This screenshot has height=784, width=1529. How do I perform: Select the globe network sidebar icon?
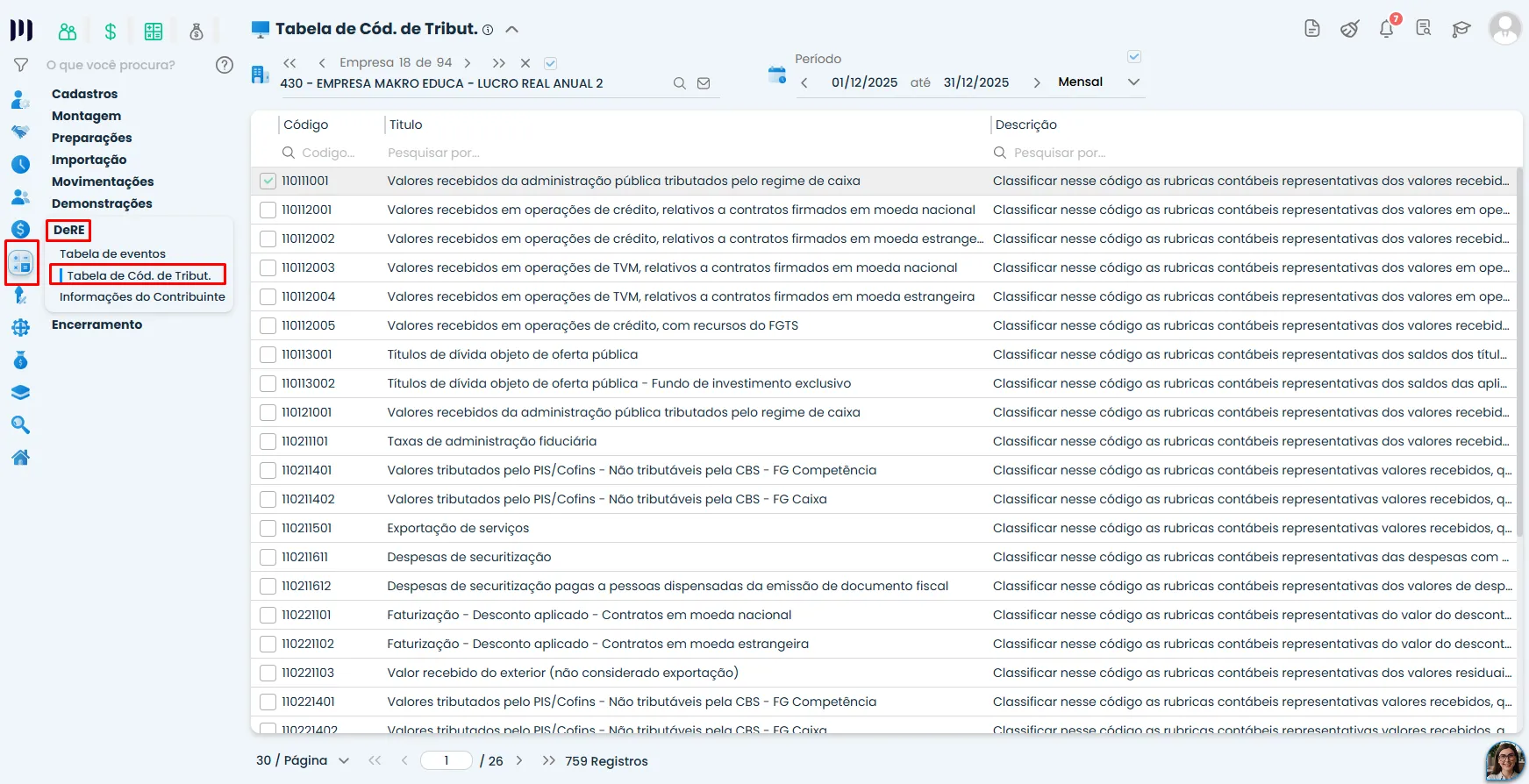[21, 328]
